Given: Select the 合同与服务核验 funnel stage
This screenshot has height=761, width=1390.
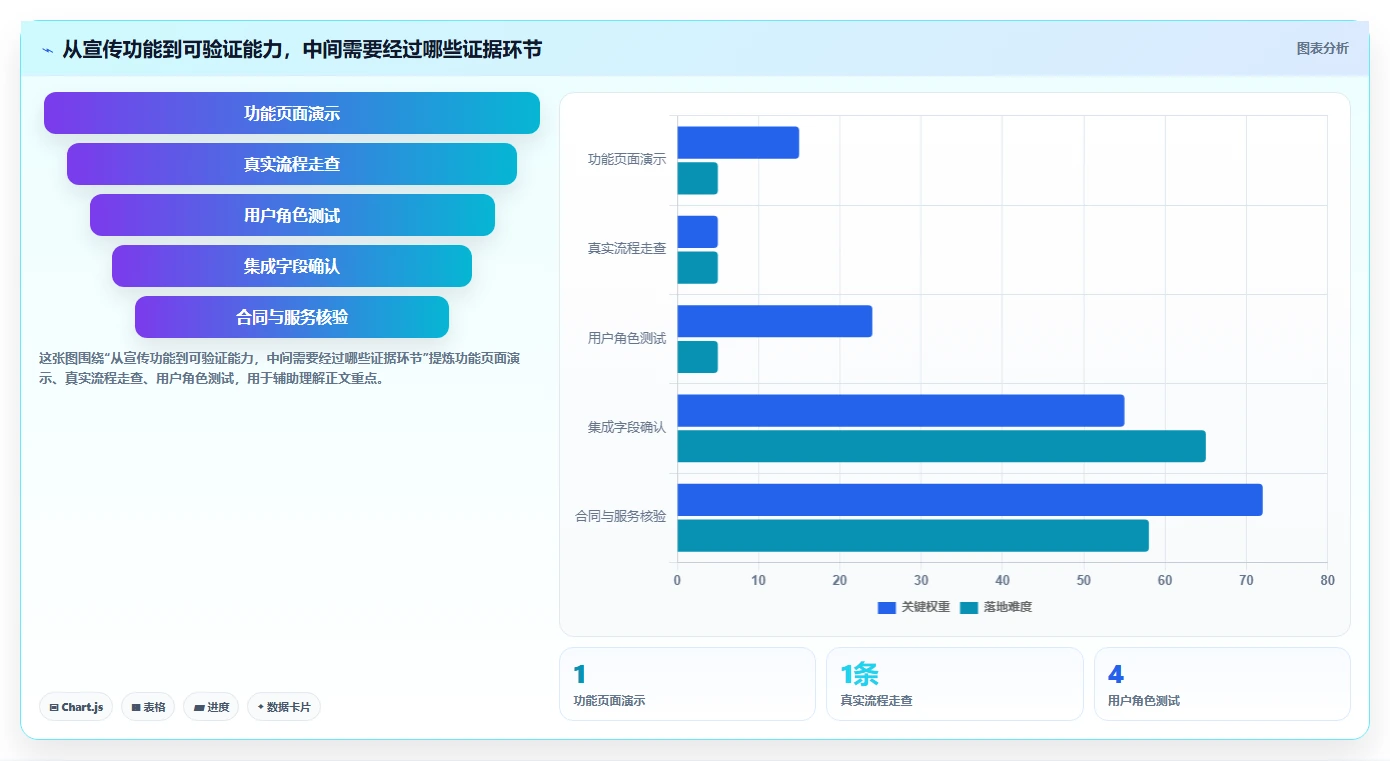Looking at the screenshot, I should (x=292, y=317).
